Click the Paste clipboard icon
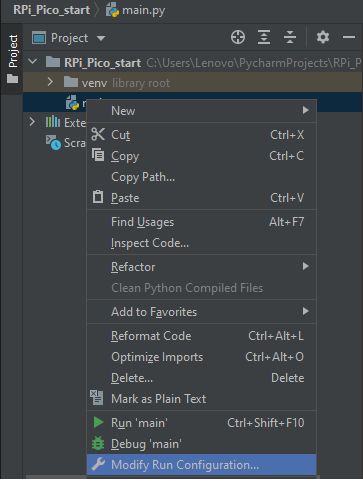 (98, 197)
